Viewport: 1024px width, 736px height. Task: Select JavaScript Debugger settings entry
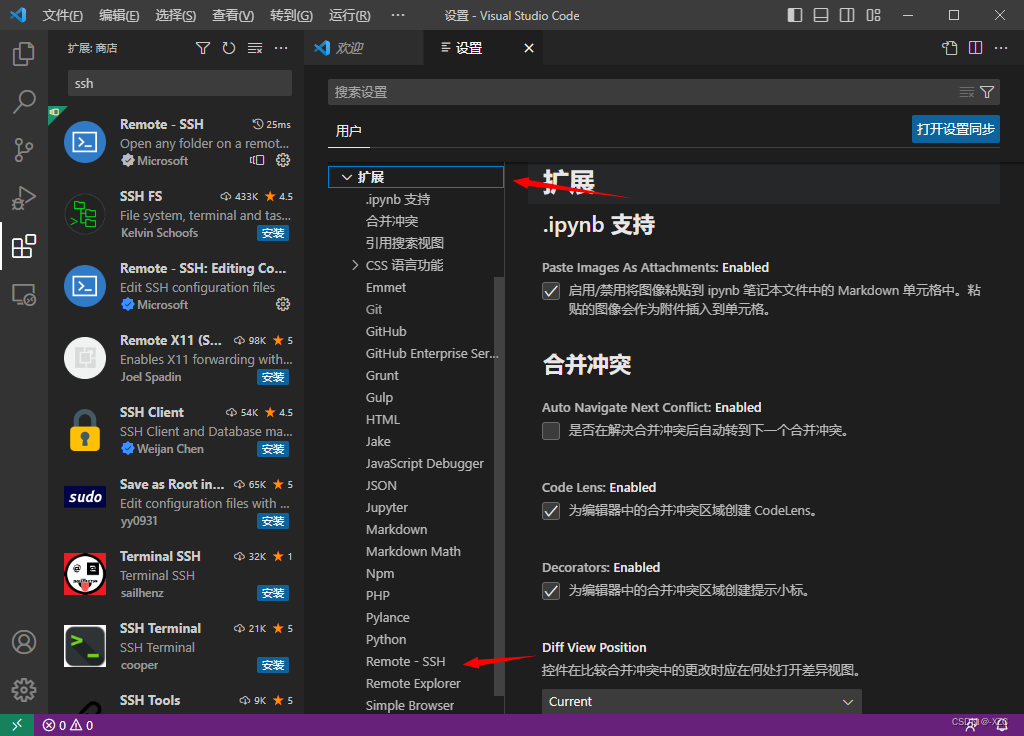424,464
